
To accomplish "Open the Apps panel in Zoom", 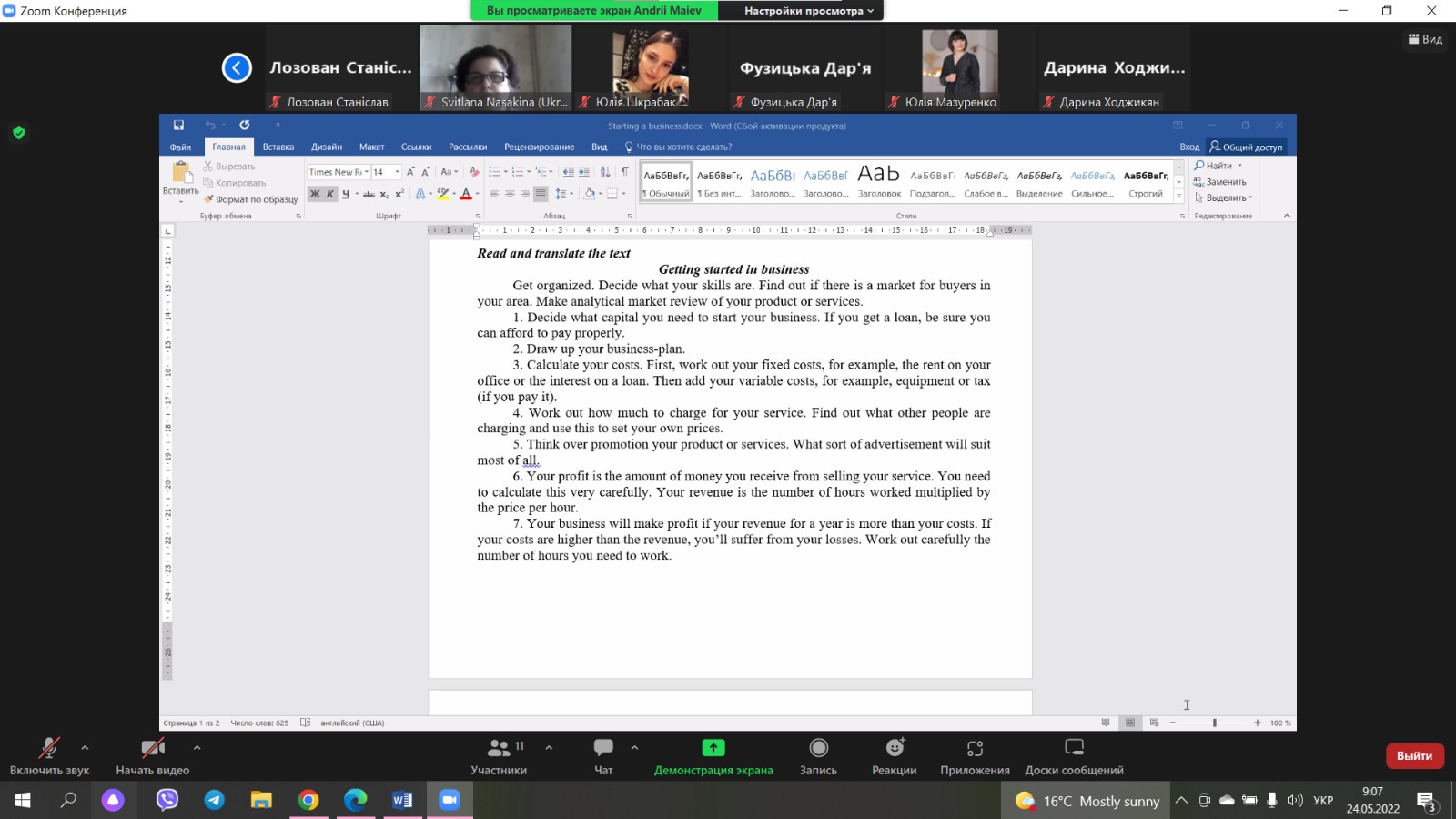I will point(975,756).
